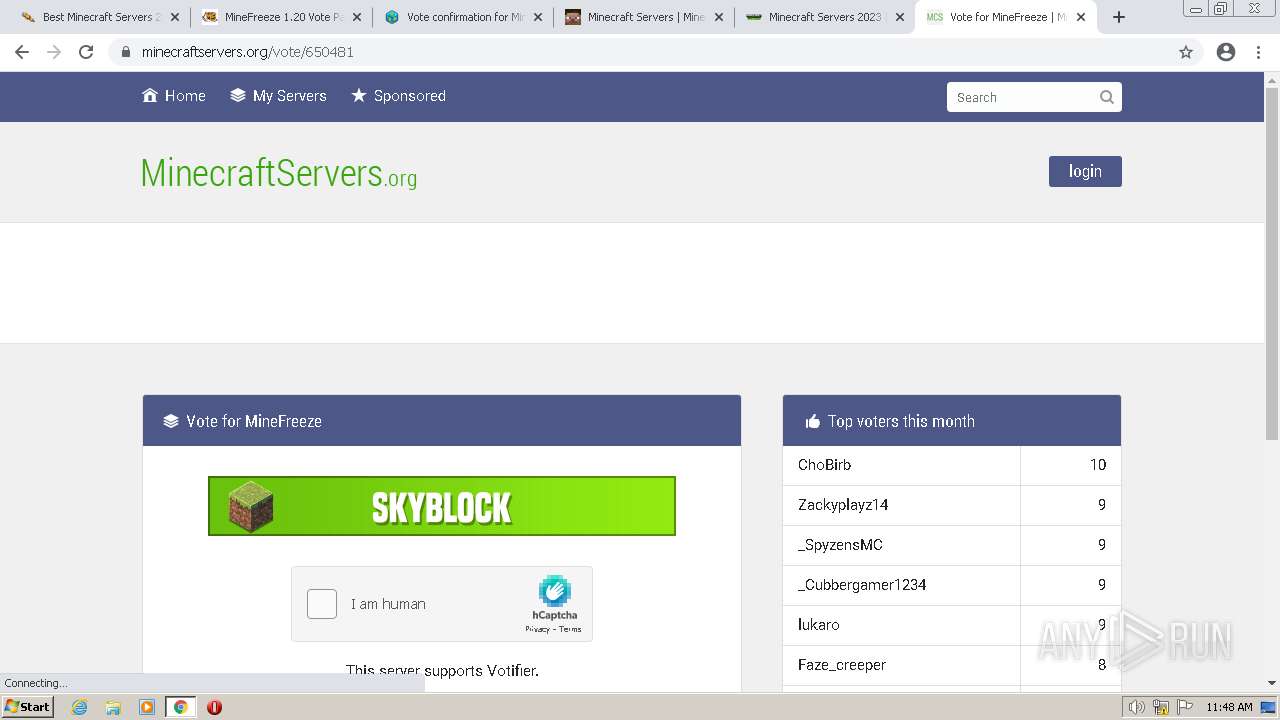Click the SKYBLOCK server banner
Image resolution: width=1280 pixels, height=720 pixels.
point(442,506)
